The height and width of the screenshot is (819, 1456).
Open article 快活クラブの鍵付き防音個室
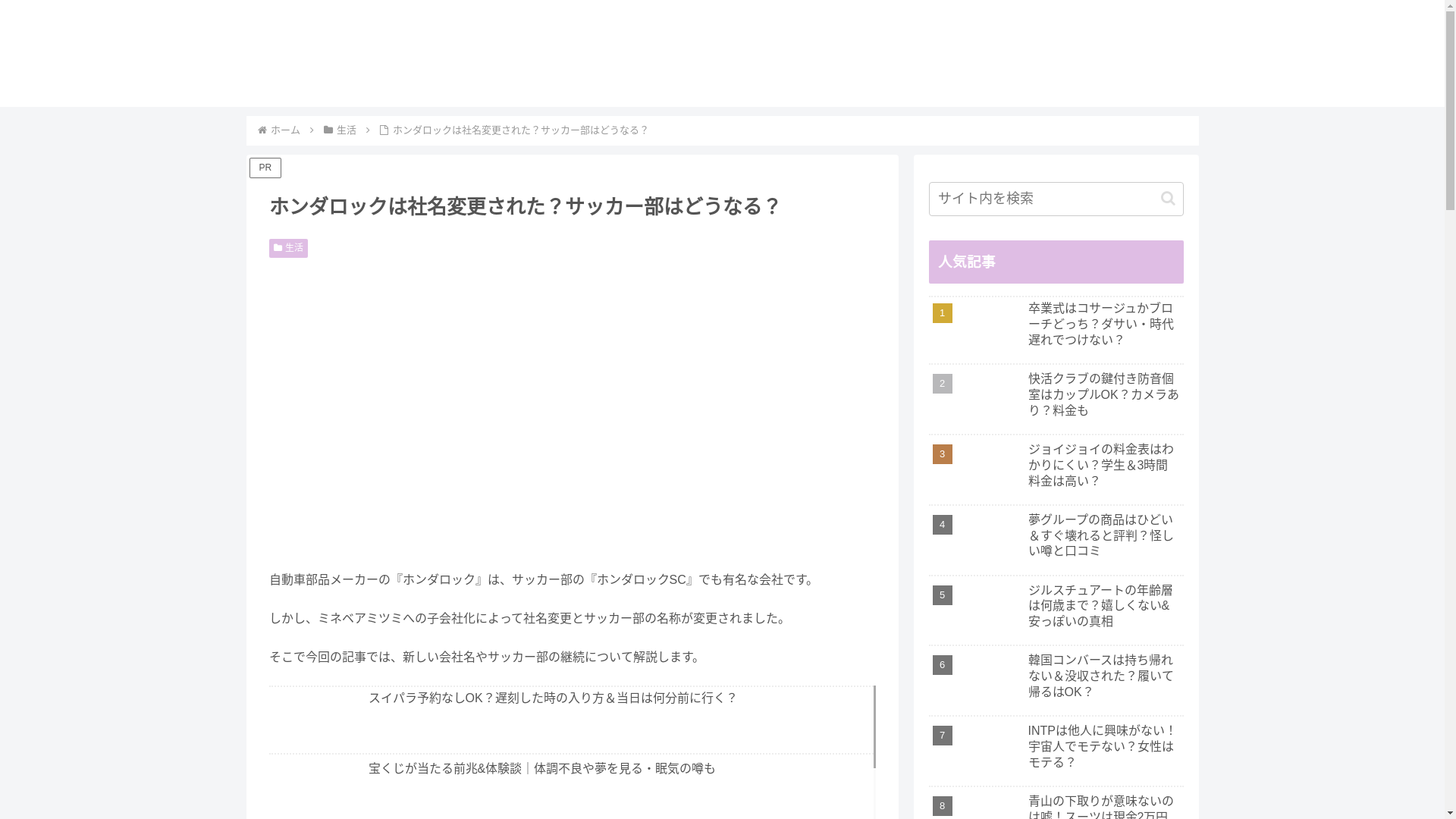(1056, 399)
